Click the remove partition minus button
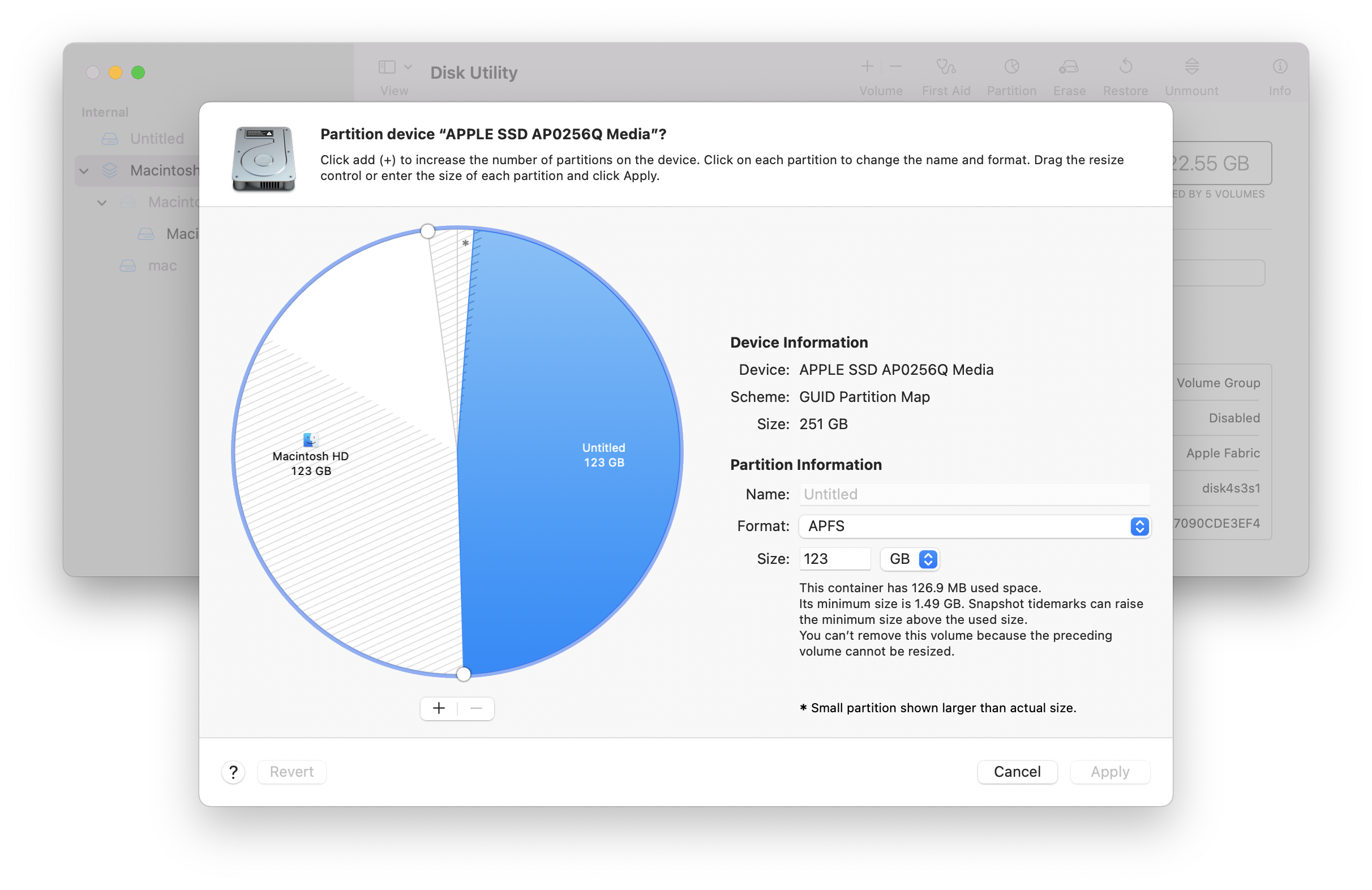Image resolution: width=1372 pixels, height=890 pixels. pos(475,708)
